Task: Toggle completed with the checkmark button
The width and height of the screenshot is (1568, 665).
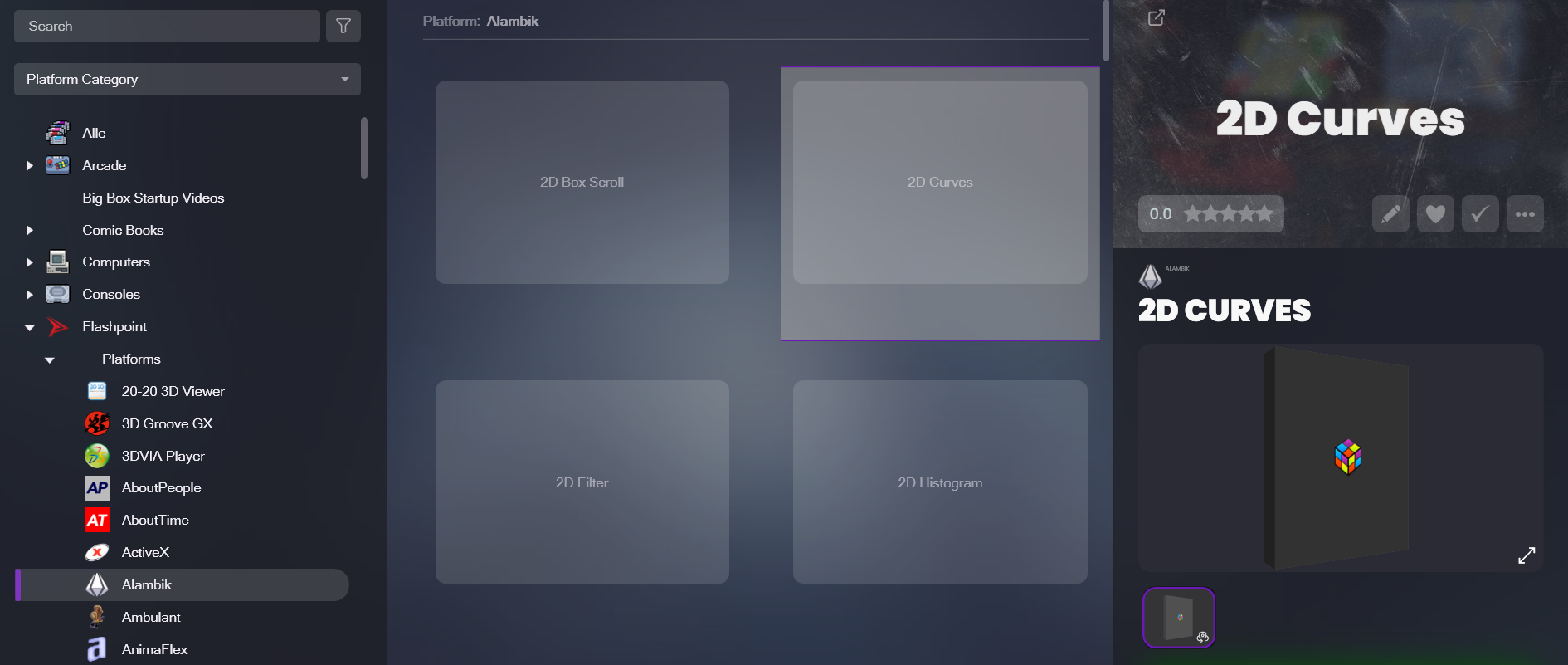Action: click(1479, 214)
